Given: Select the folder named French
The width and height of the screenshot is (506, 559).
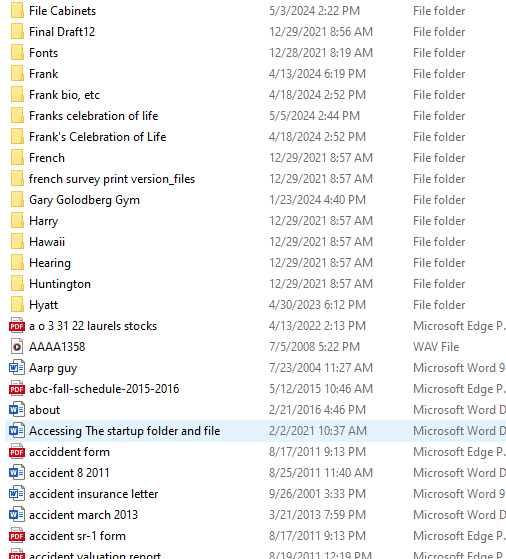Looking at the screenshot, I should pos(47,158).
